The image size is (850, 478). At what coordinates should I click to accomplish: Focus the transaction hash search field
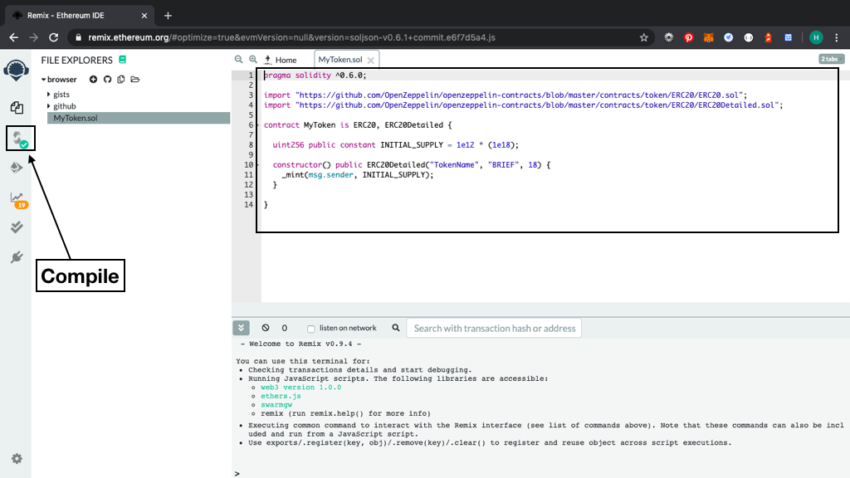[x=495, y=328]
